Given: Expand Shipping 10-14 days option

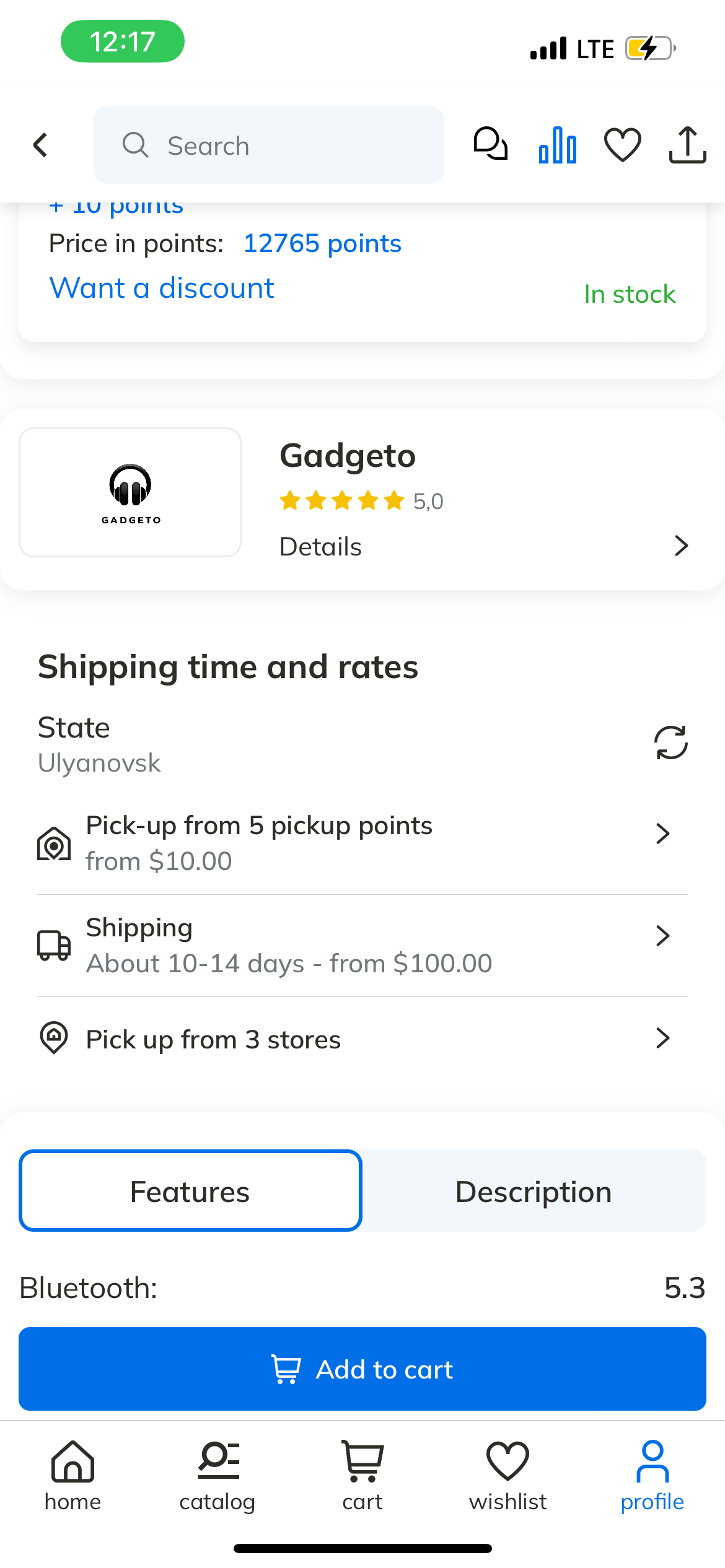Looking at the screenshot, I should [662, 936].
